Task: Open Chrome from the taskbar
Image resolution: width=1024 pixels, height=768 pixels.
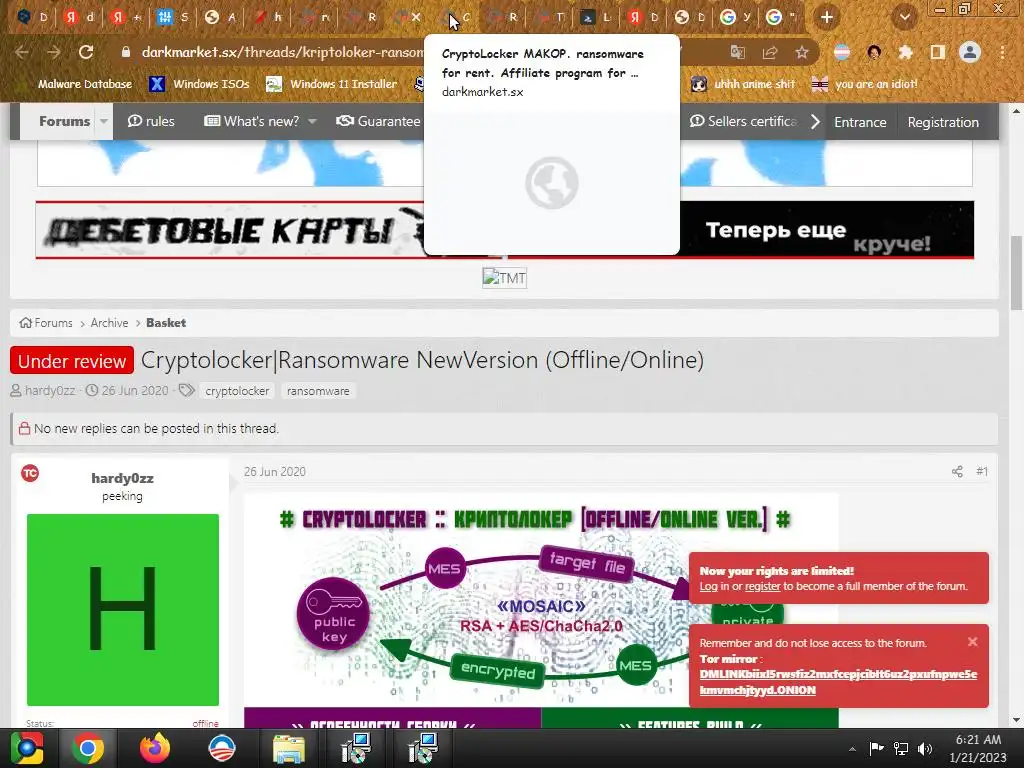Action: click(x=88, y=748)
